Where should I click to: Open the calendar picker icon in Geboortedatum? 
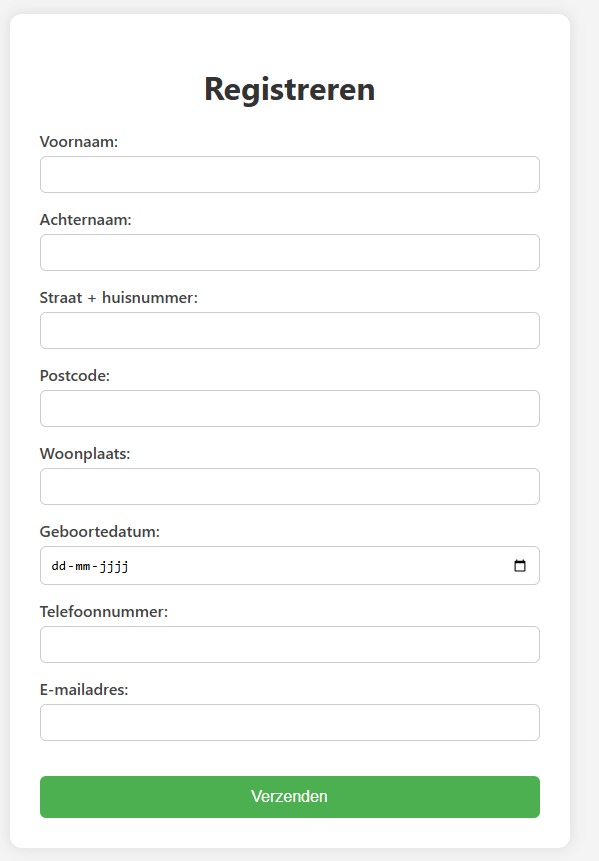click(x=519, y=566)
